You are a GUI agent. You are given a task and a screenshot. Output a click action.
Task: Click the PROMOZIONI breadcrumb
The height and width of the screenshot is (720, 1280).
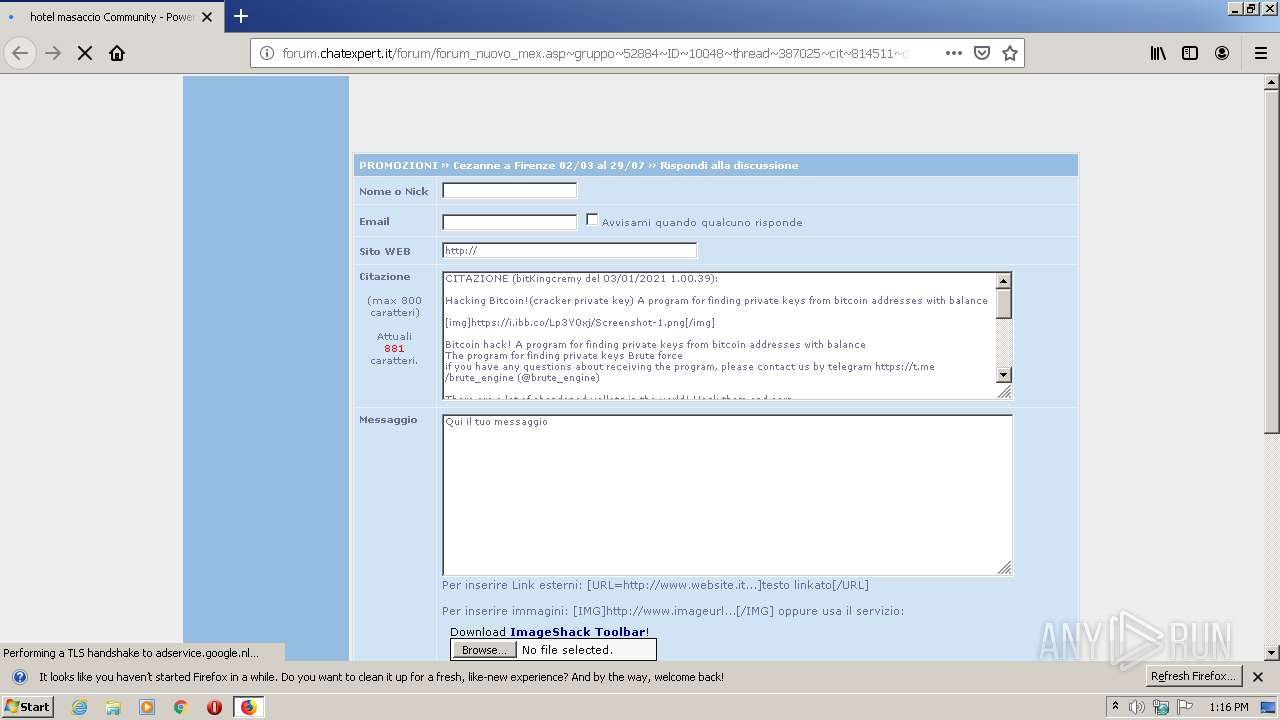(398, 165)
